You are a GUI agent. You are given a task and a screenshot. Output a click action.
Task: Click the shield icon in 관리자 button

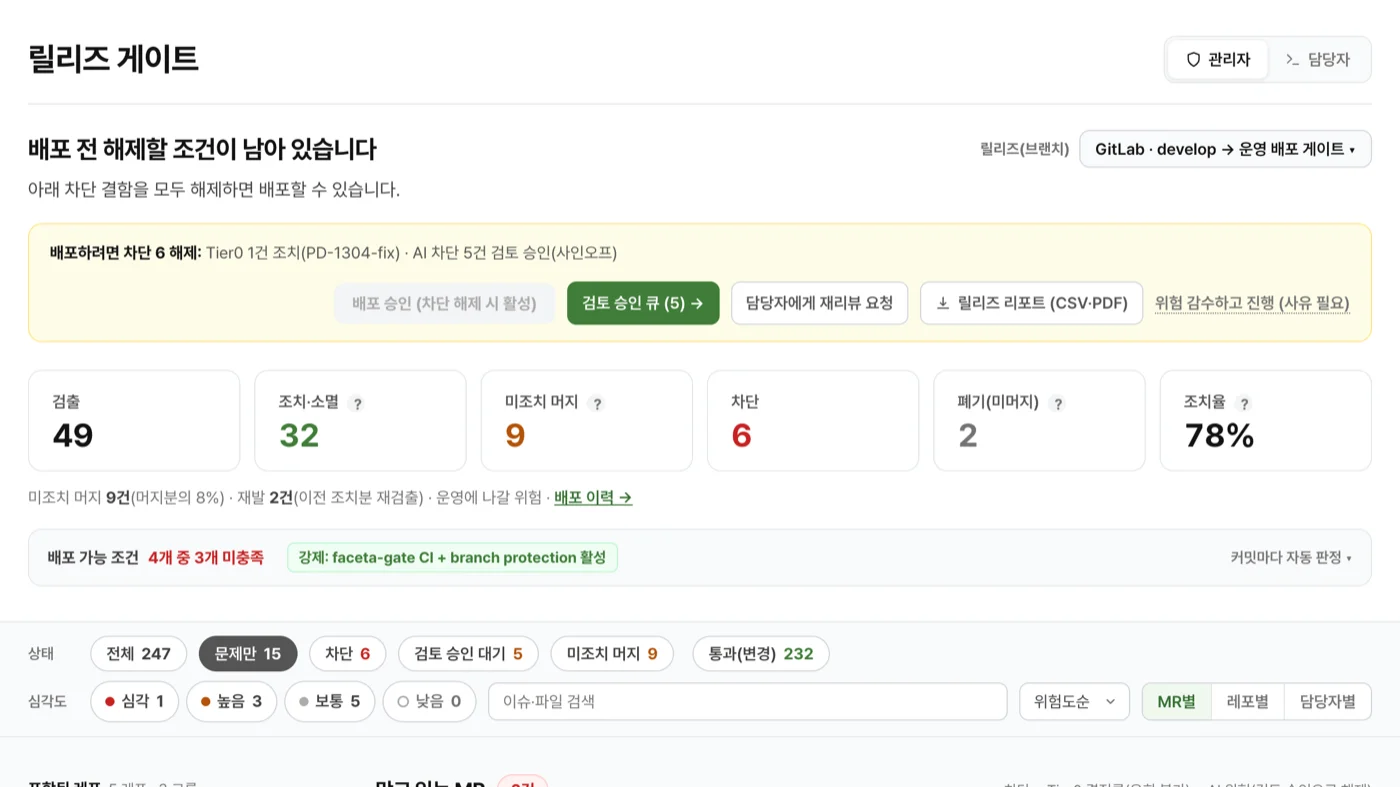1193,60
